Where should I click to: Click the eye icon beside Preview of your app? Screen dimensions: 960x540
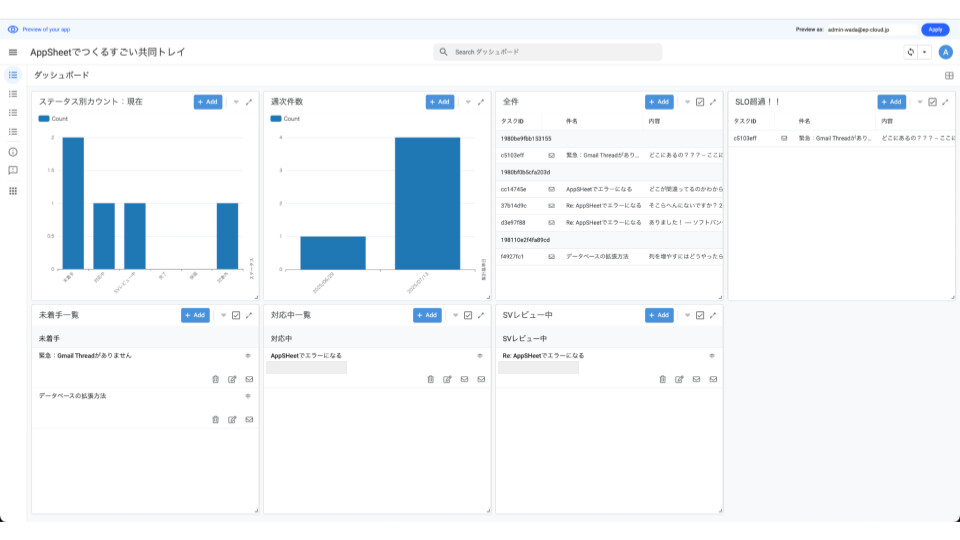click(13, 29)
